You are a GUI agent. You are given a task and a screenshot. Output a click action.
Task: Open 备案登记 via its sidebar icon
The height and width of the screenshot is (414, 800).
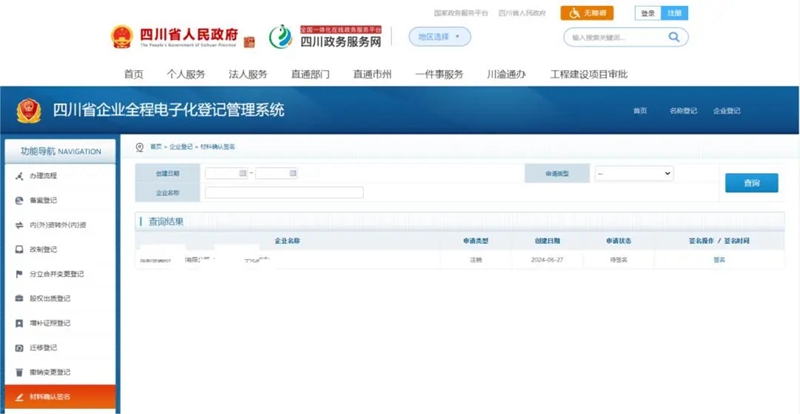[x=19, y=201]
